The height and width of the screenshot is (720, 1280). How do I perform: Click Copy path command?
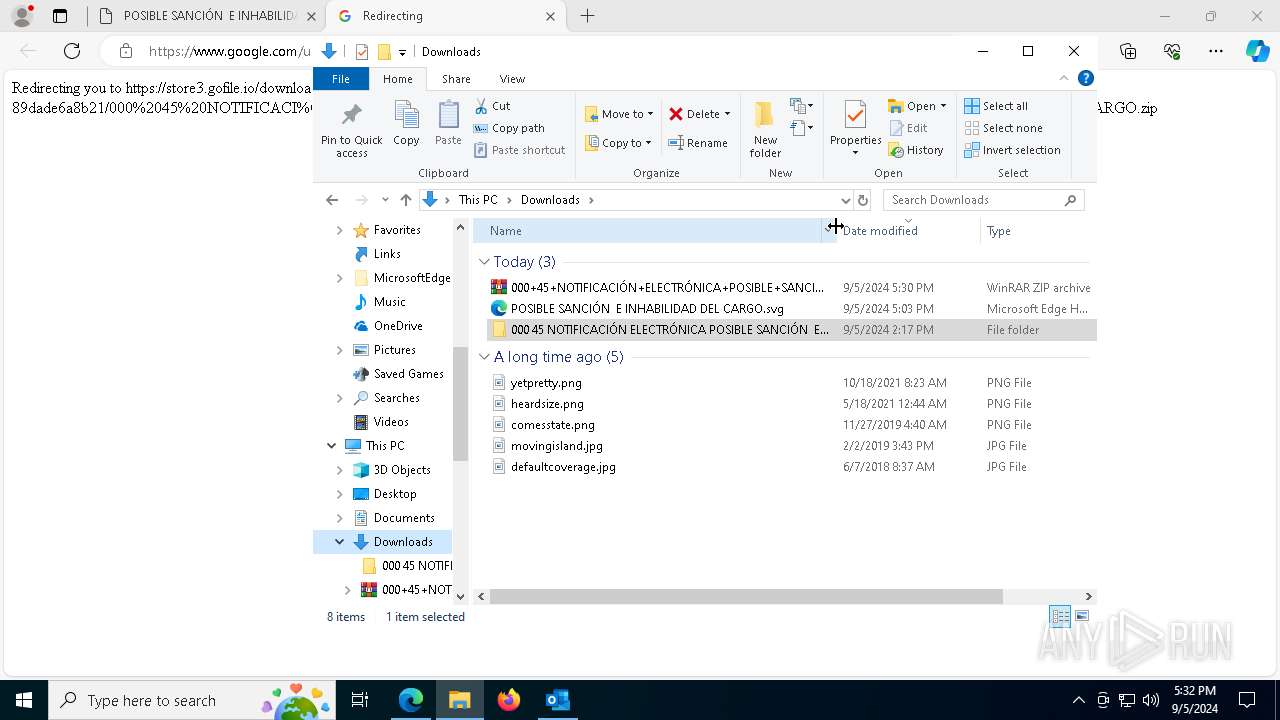509,128
